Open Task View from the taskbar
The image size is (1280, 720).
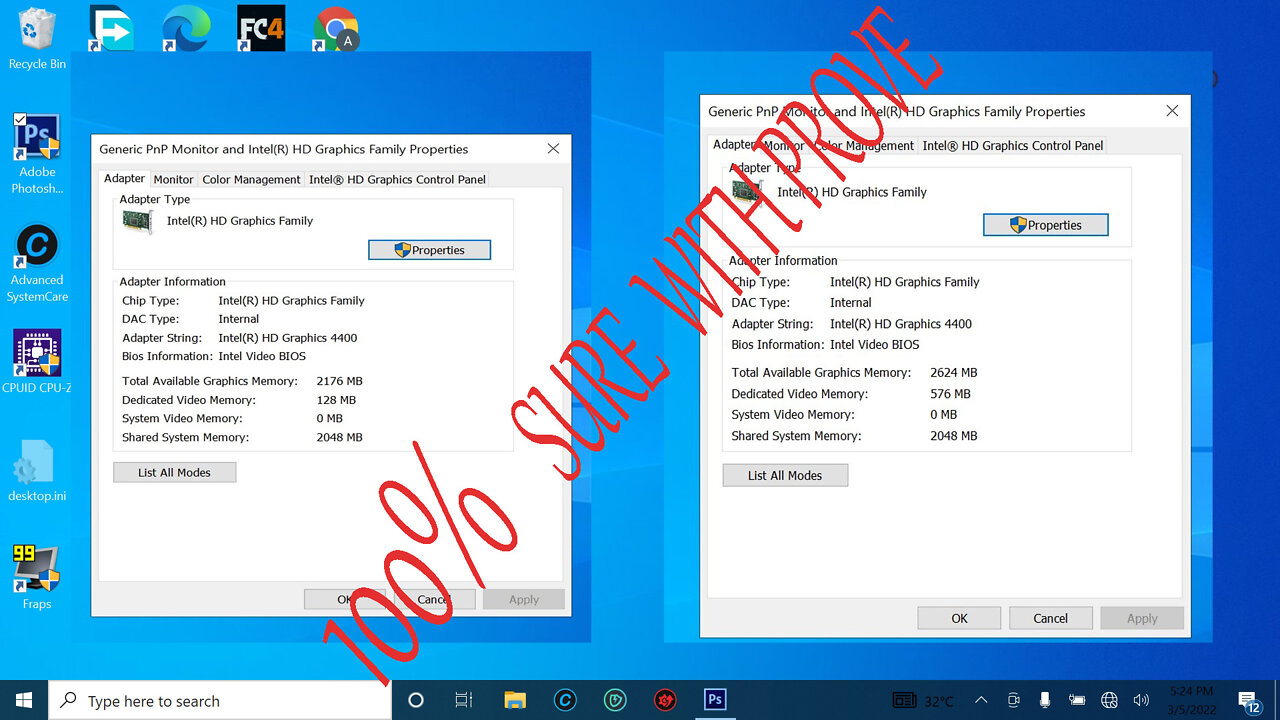coord(464,700)
